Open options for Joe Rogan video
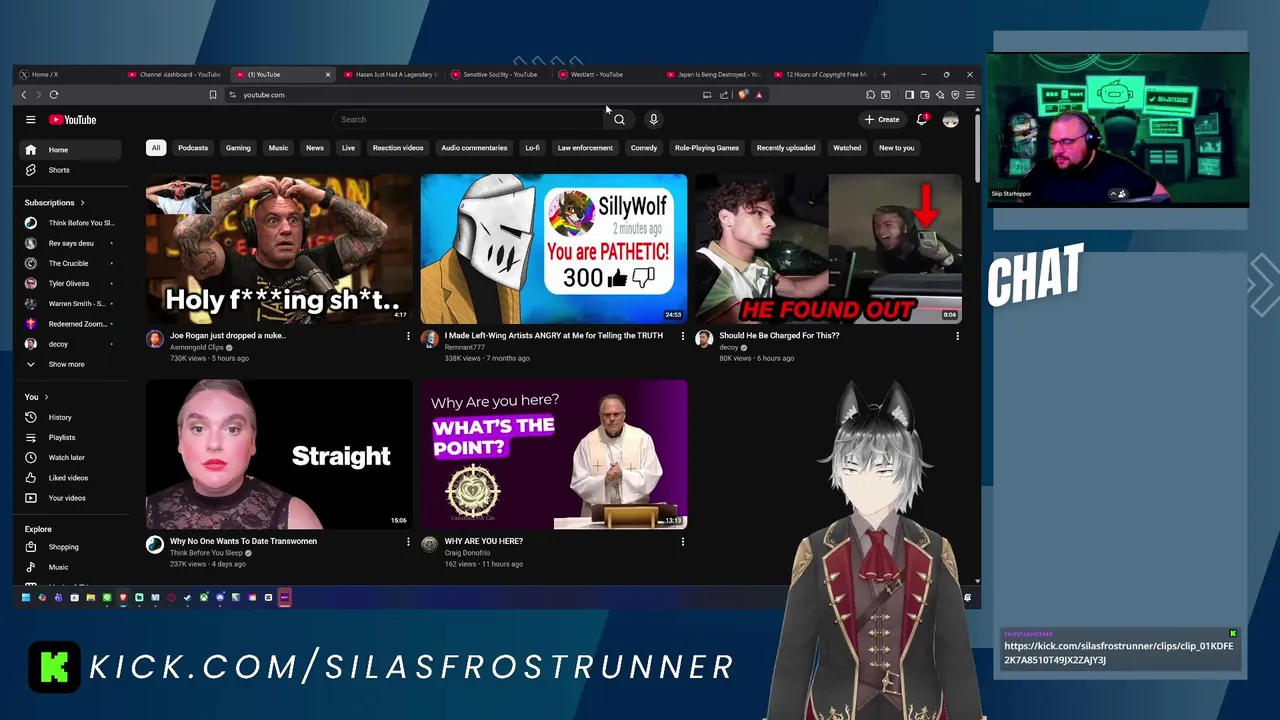1280x720 pixels. tap(408, 336)
